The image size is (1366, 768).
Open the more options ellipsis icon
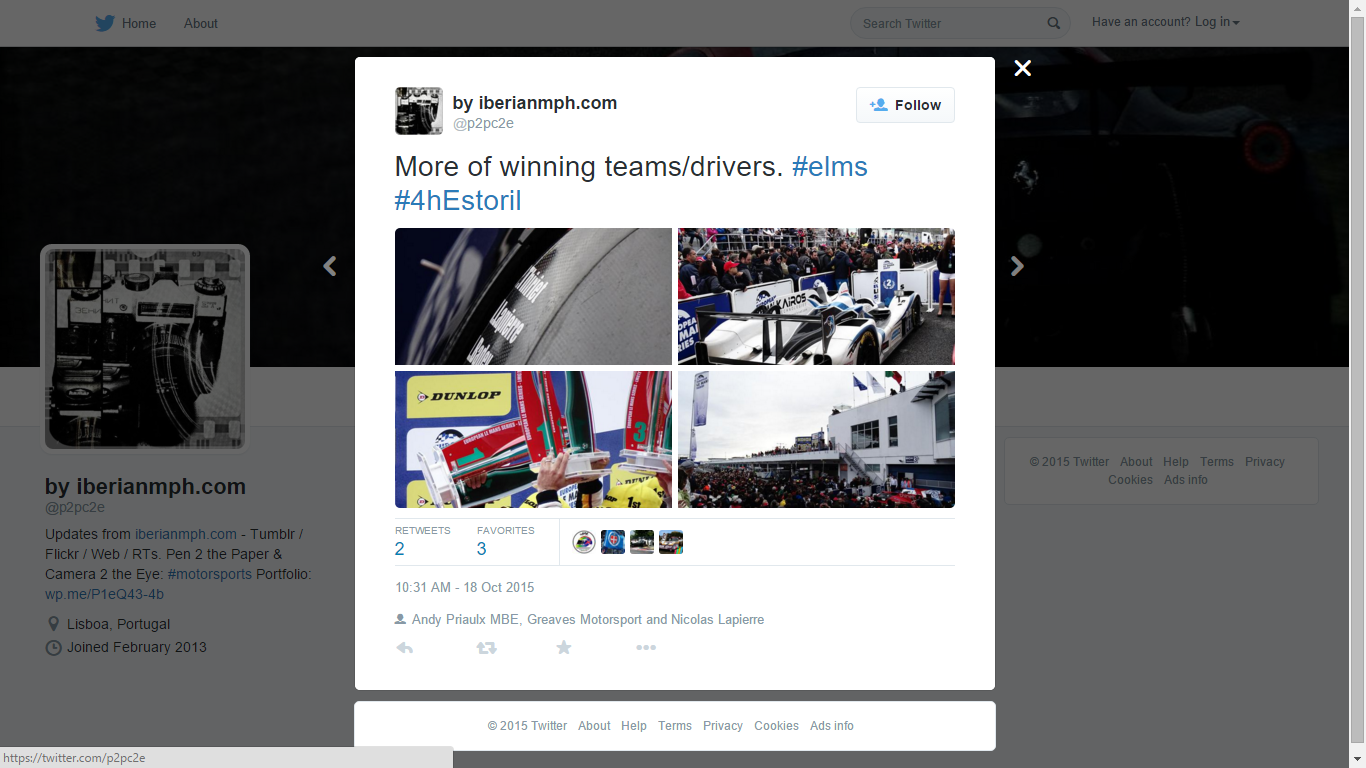click(x=646, y=648)
